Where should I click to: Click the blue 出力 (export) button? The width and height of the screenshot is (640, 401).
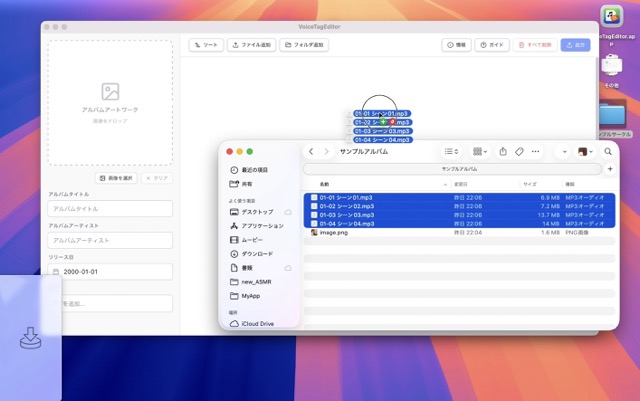click(x=576, y=45)
